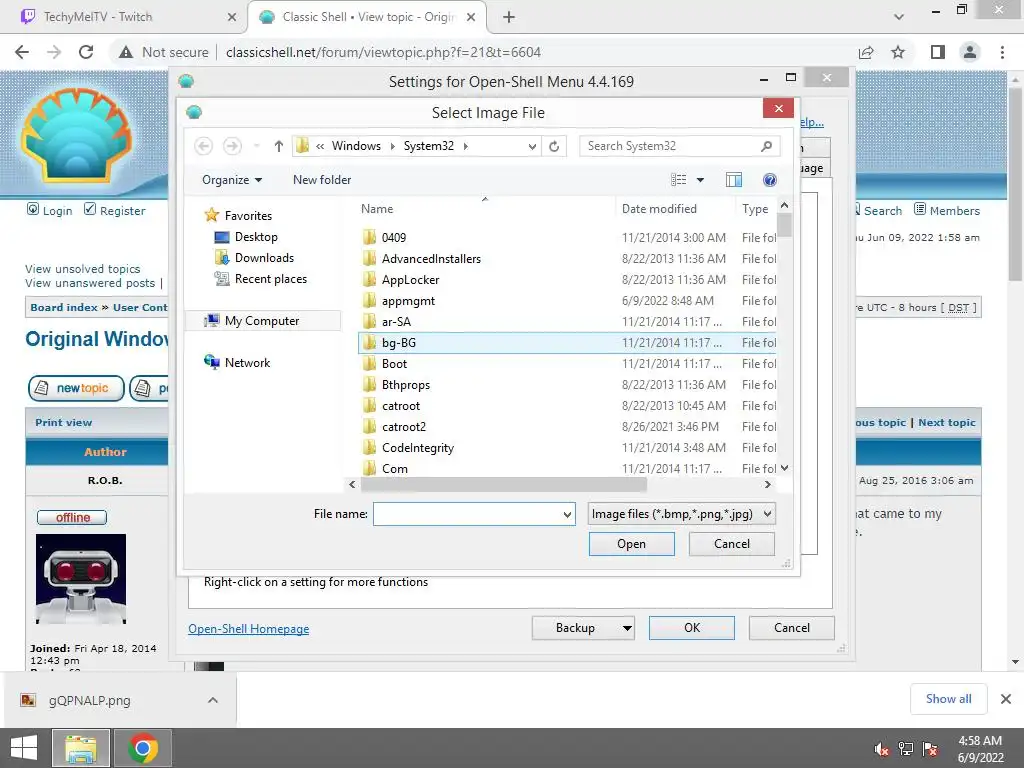
Task: Open Chrome three-dot menu
Action: coord(1002,52)
